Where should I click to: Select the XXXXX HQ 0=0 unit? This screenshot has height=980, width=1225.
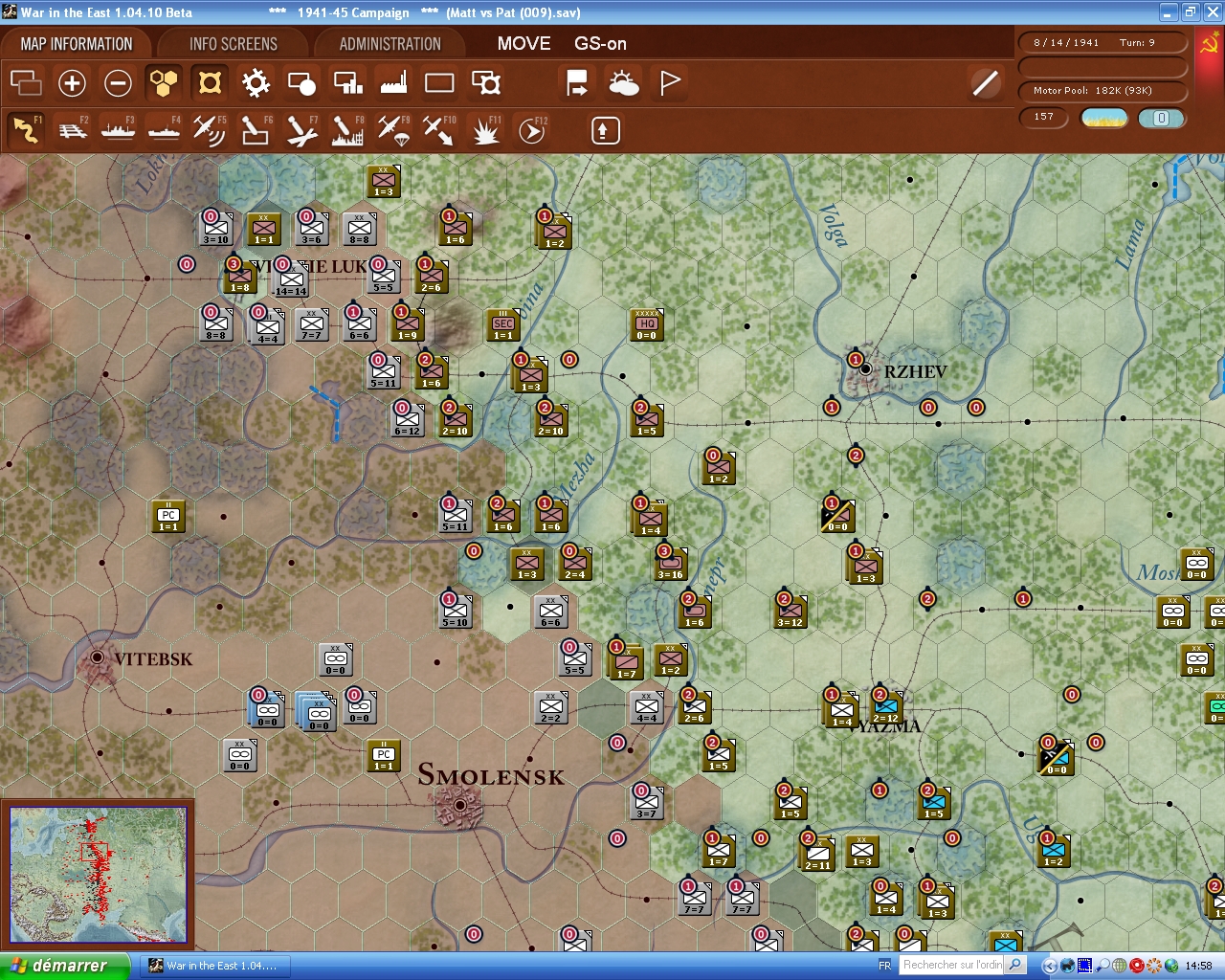[647, 325]
